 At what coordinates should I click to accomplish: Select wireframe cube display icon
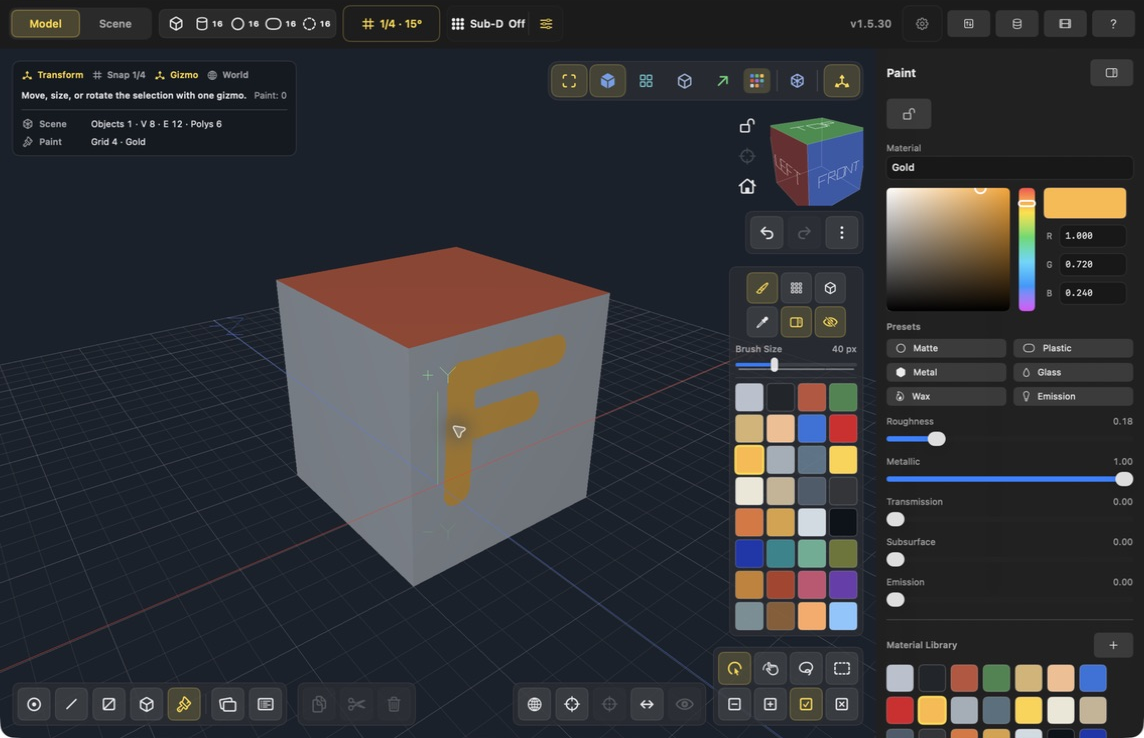(x=684, y=81)
